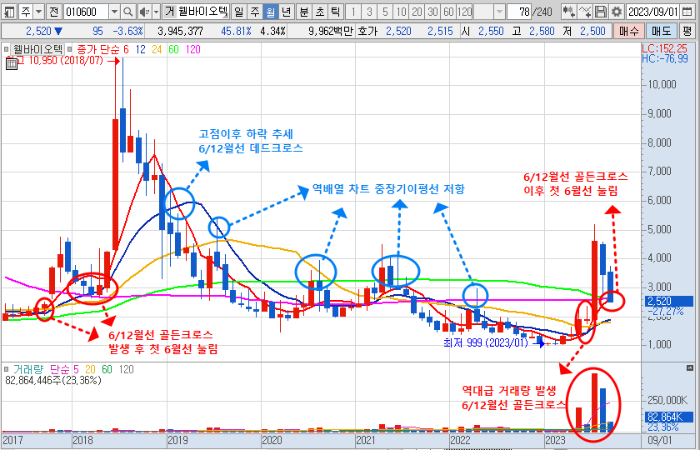Image resolution: width=700 pixels, height=450 pixels.
Task: Open the calendar date picker icon
Action: pos(688,12)
